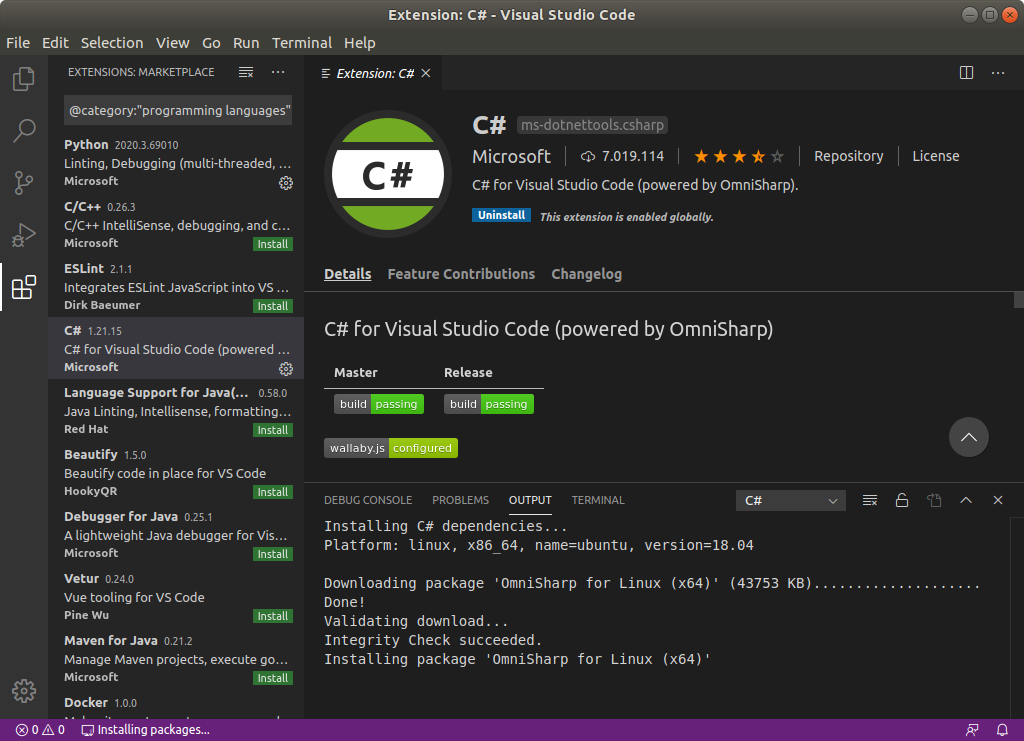Screen dimensions: 1024x741
Task: Open manage gear for Python extension
Action: click(286, 183)
